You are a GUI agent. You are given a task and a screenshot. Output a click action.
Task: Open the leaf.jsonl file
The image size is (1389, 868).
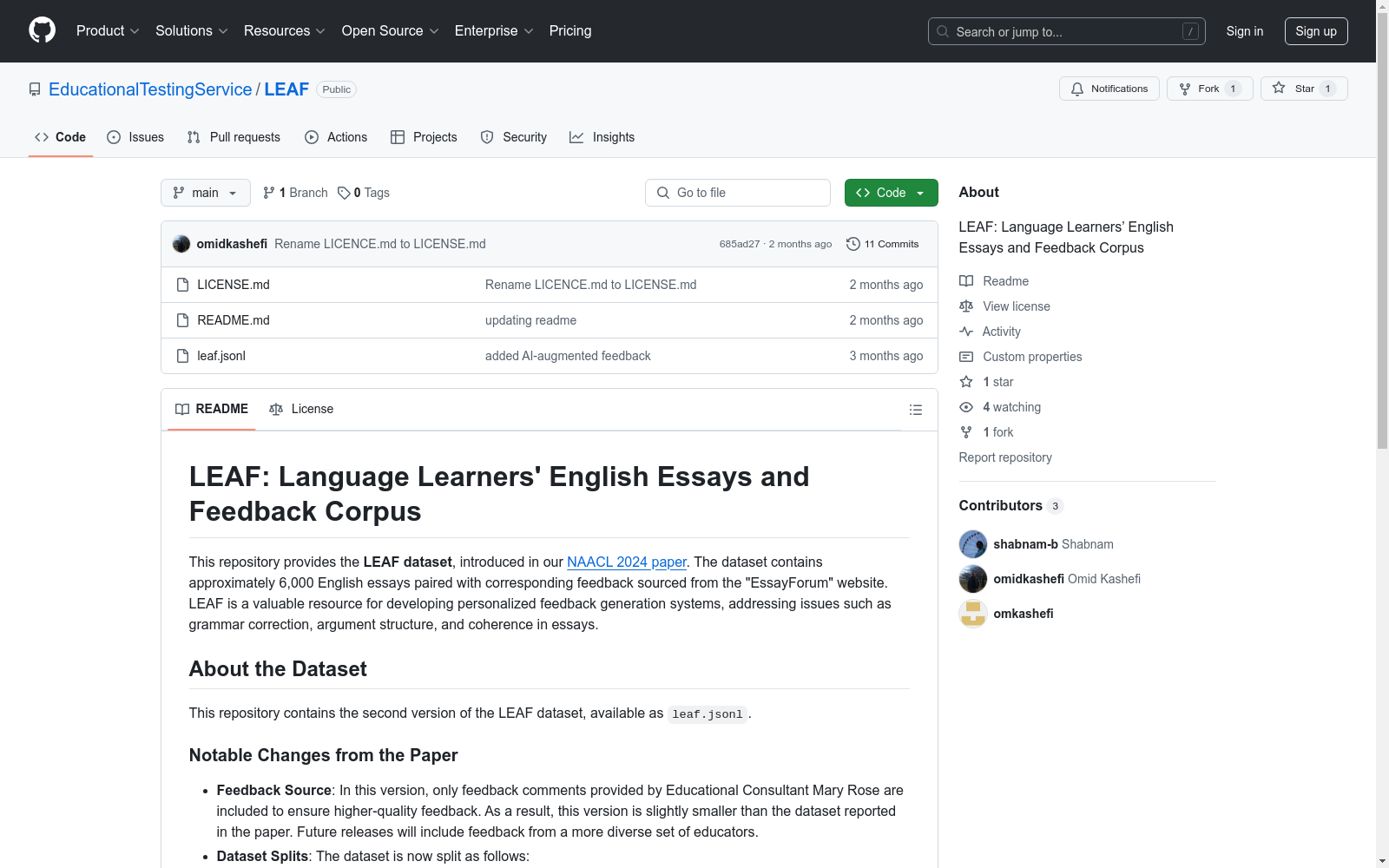click(221, 356)
